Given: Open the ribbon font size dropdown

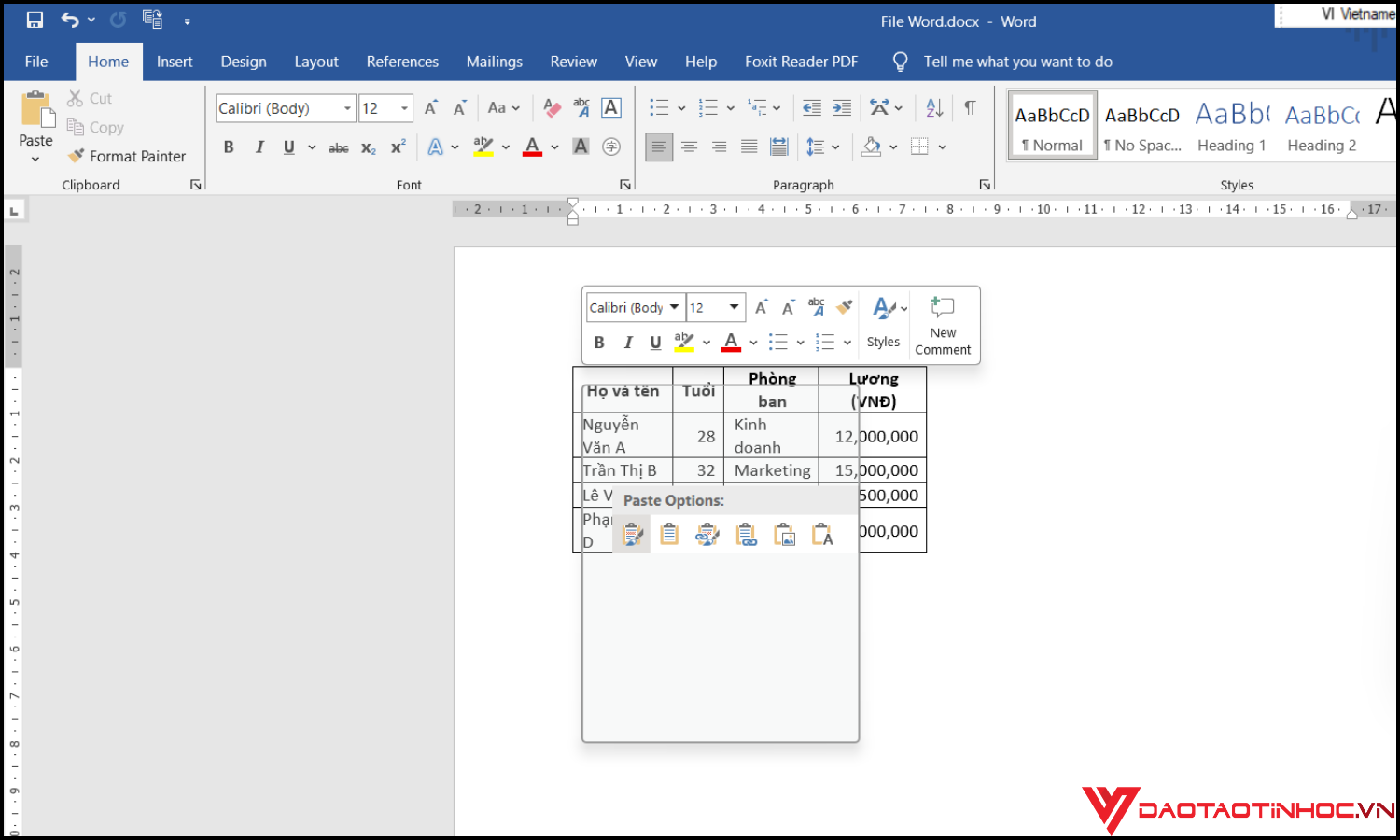Looking at the screenshot, I should tap(404, 108).
